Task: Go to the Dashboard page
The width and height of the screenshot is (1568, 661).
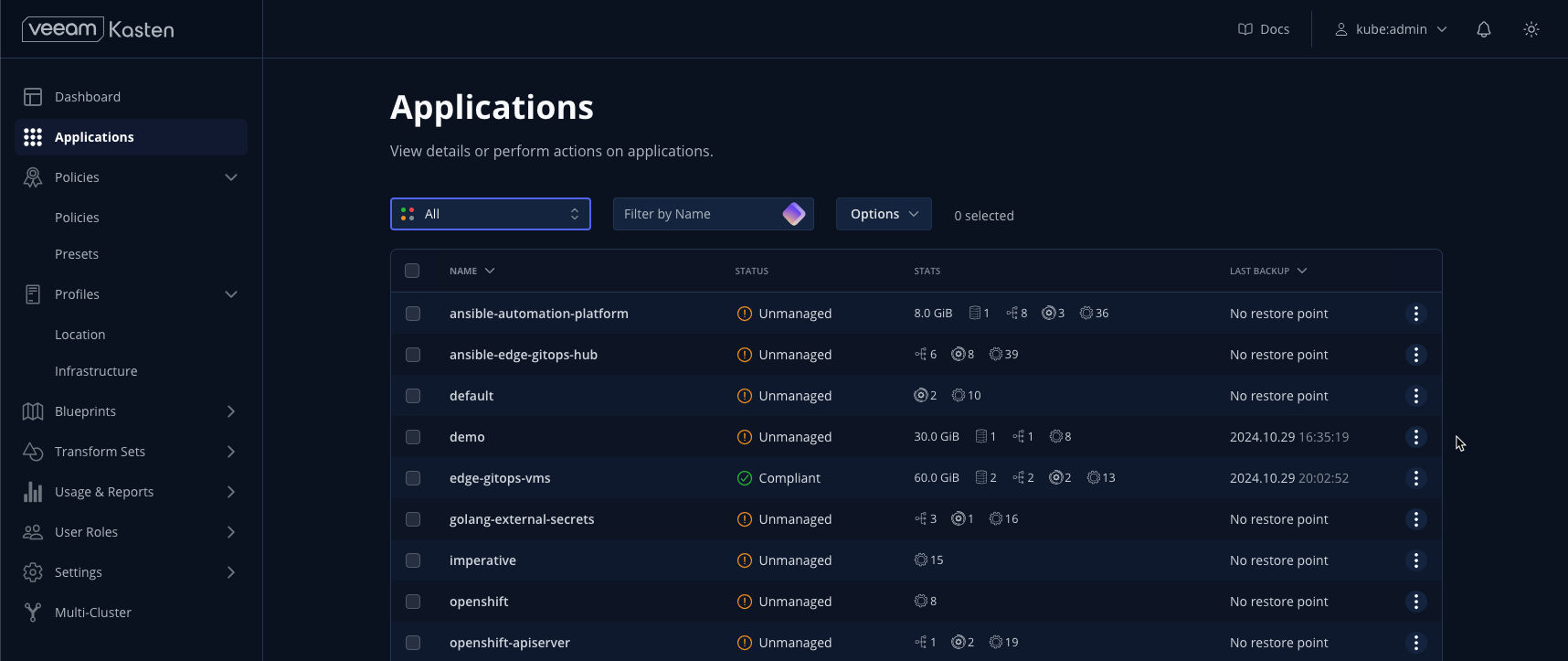Action: point(131,97)
